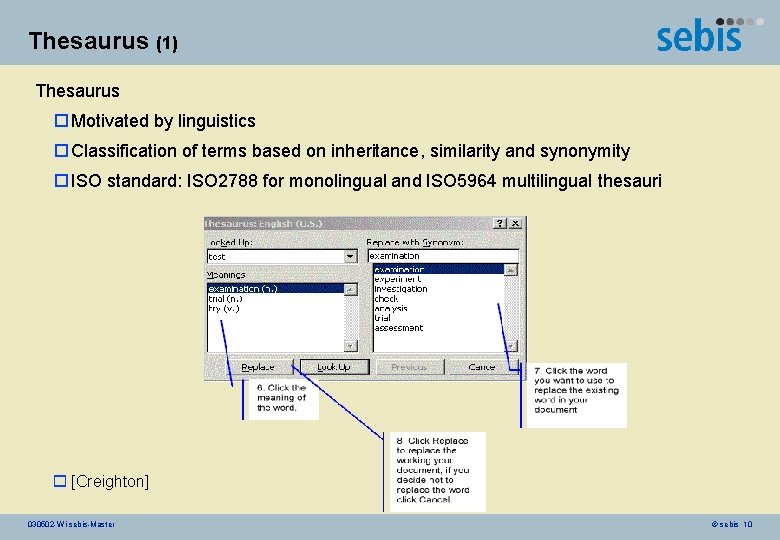
Task: Open the Looked Up dropdown arrow
Action: pyautogui.click(x=351, y=257)
